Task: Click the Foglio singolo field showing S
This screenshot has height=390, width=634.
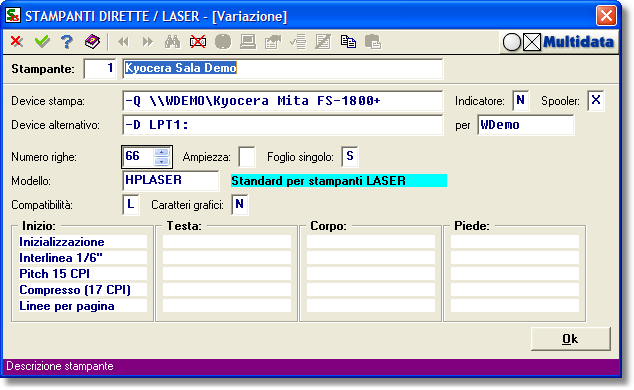Action: pyautogui.click(x=350, y=157)
